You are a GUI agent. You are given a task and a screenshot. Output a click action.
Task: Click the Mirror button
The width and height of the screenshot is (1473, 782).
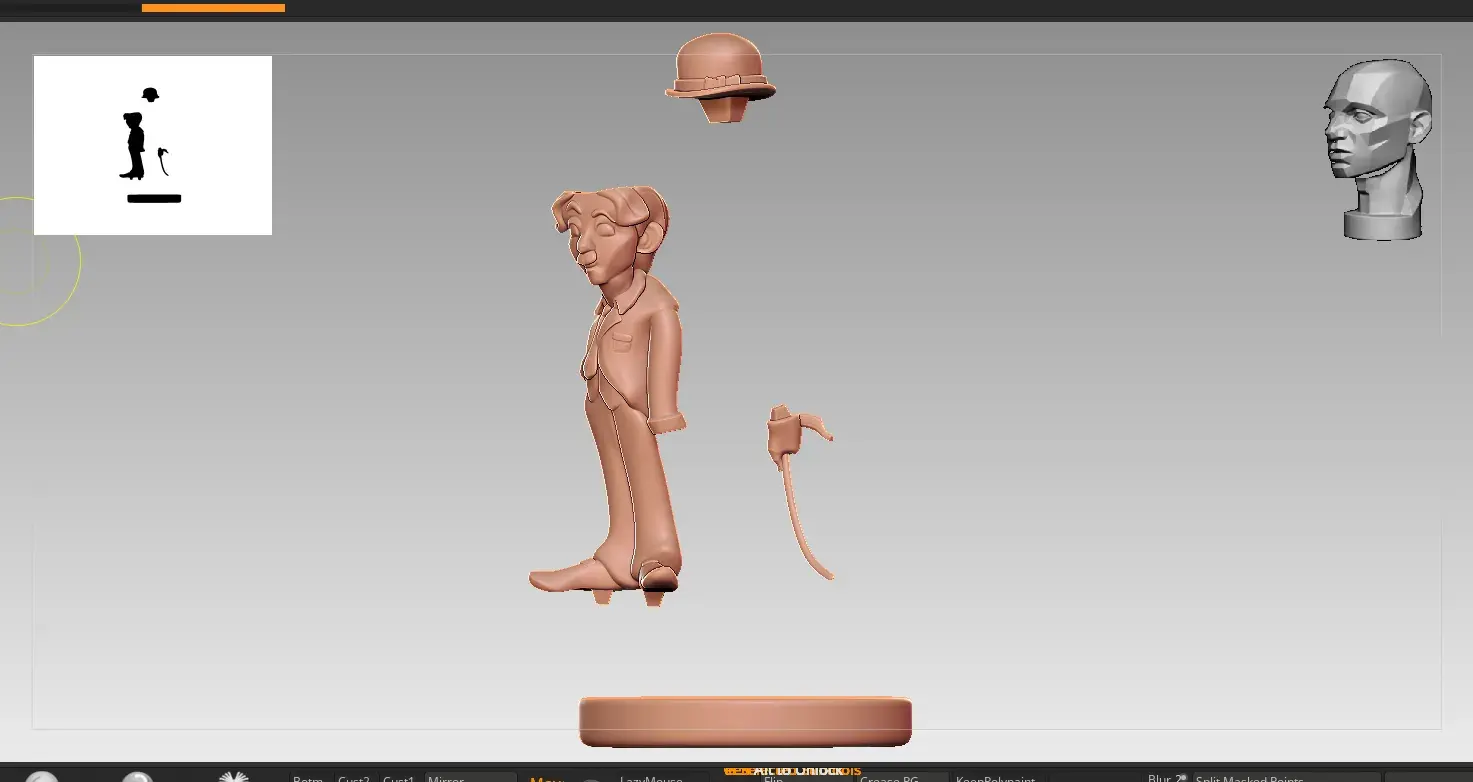pyautogui.click(x=470, y=777)
